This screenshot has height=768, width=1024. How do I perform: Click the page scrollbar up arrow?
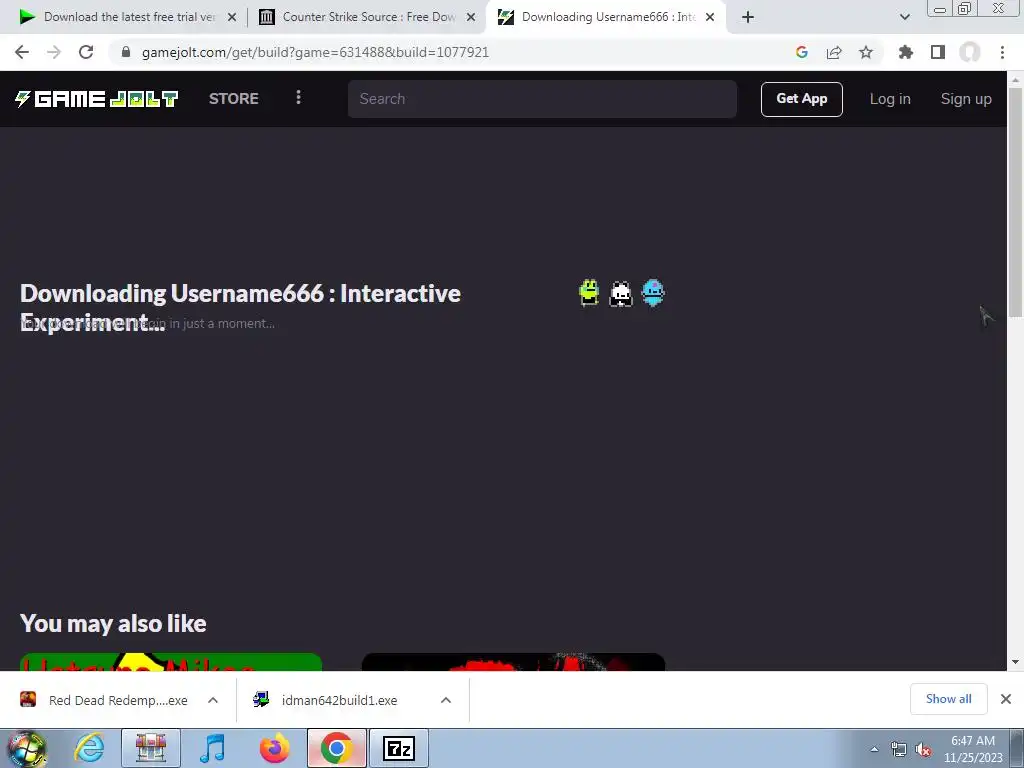[x=1015, y=80]
